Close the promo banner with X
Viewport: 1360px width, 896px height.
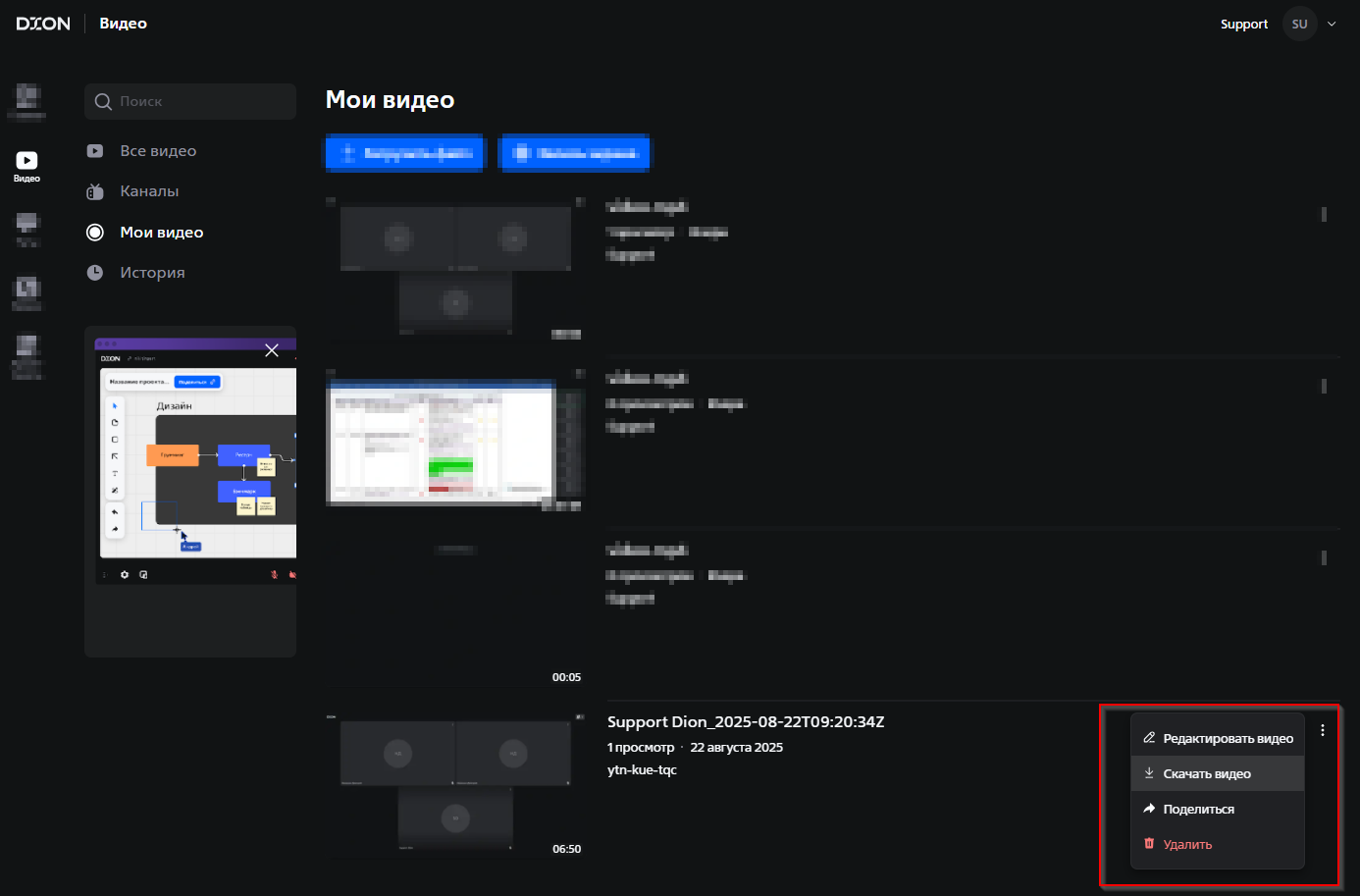click(x=272, y=350)
